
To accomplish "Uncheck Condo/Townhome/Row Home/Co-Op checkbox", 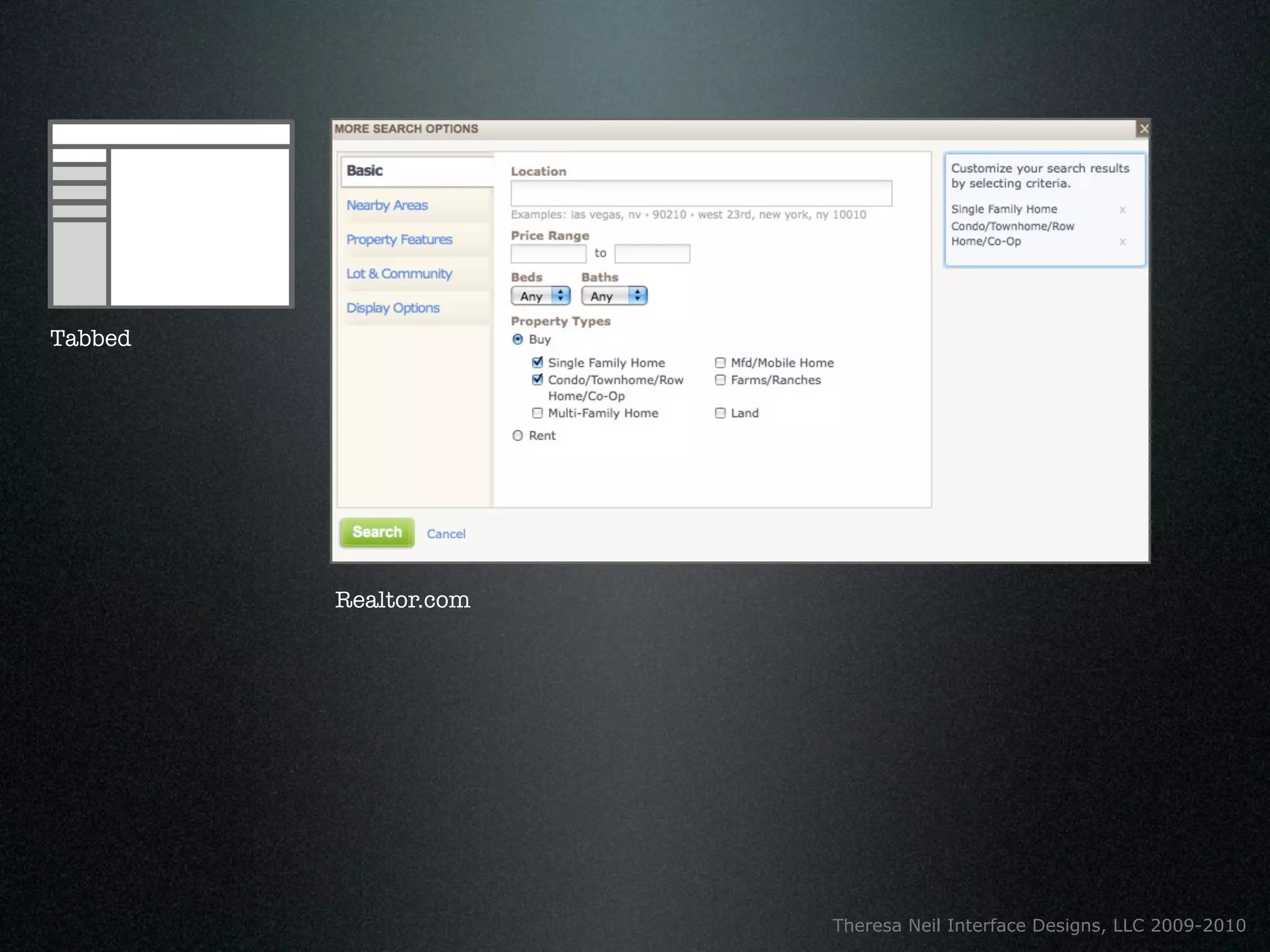I will click(x=538, y=380).
